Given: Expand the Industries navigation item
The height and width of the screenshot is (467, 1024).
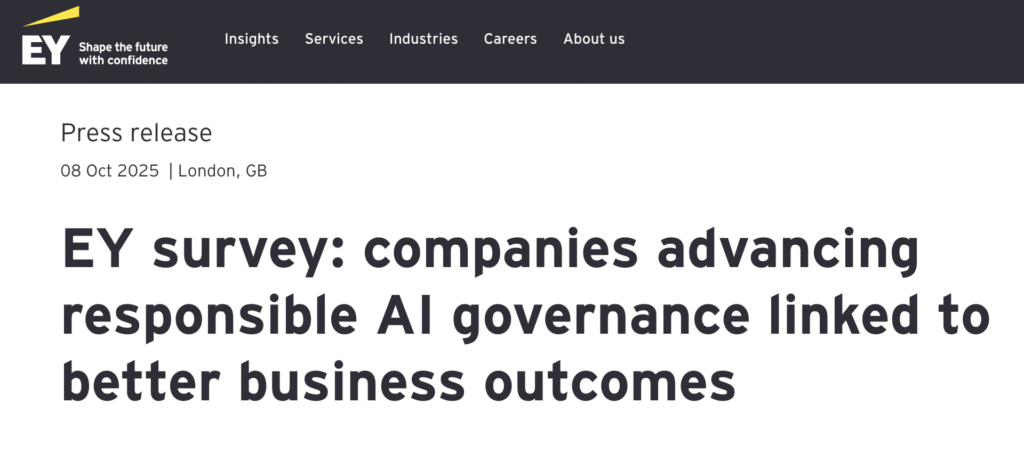Looking at the screenshot, I should [423, 39].
